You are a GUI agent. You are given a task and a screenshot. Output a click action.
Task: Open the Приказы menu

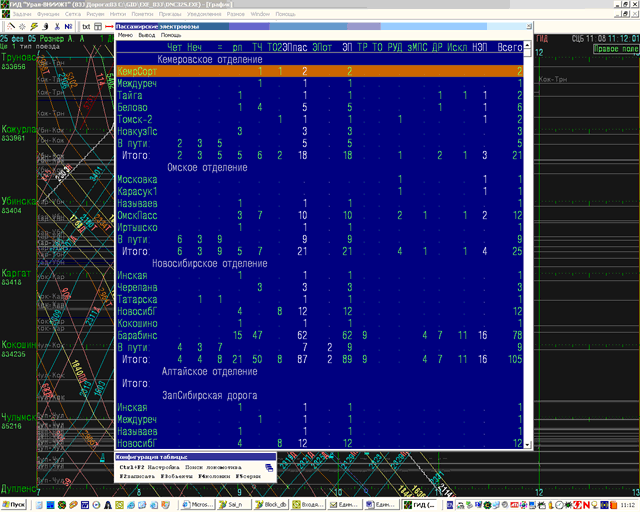pos(170,15)
